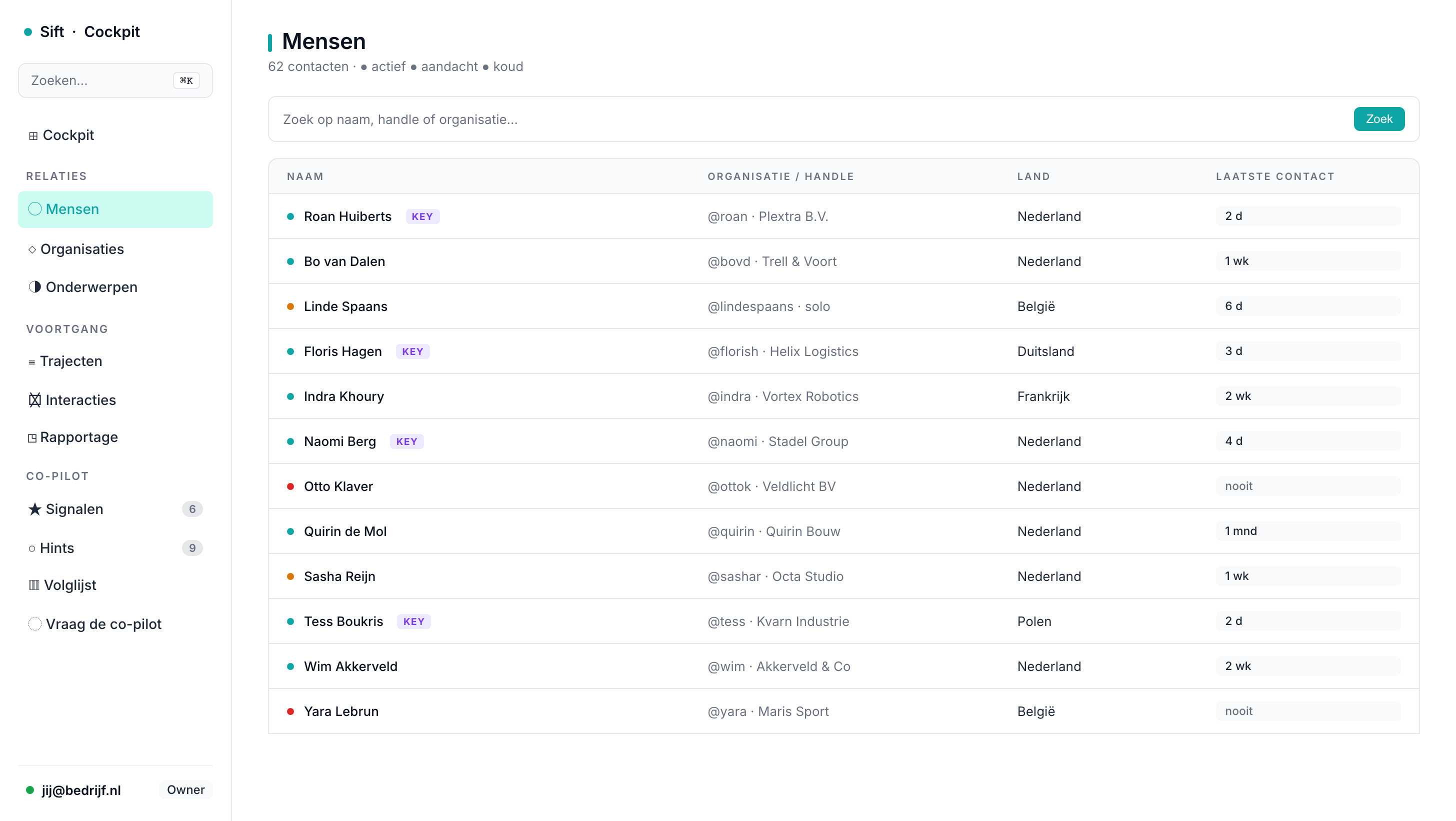Click 'Polen' in Tess Boukris row
1456x821 pixels.
point(1034,621)
